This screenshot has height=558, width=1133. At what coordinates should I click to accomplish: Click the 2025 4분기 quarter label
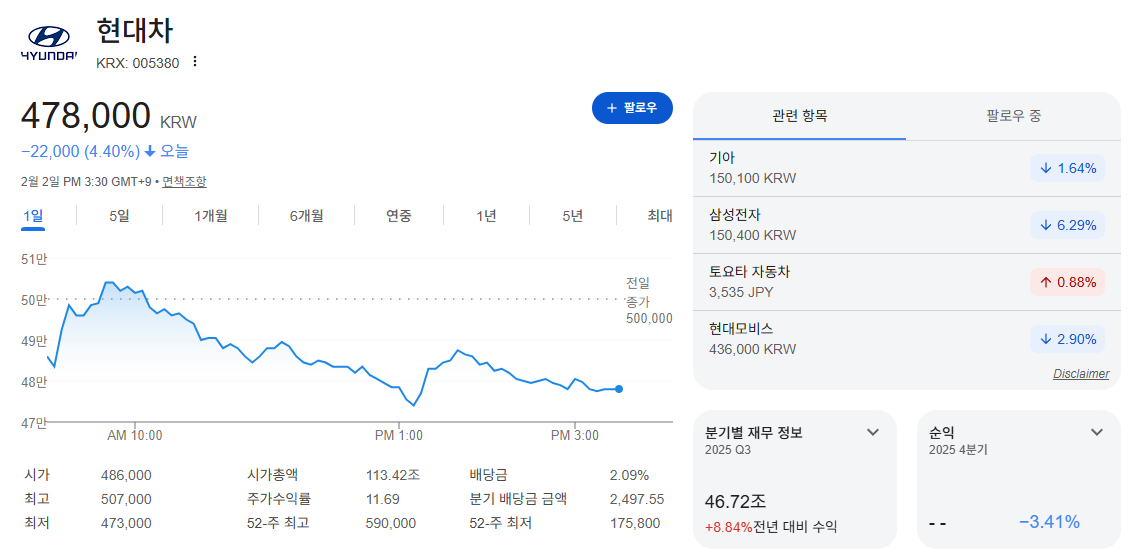(x=958, y=450)
